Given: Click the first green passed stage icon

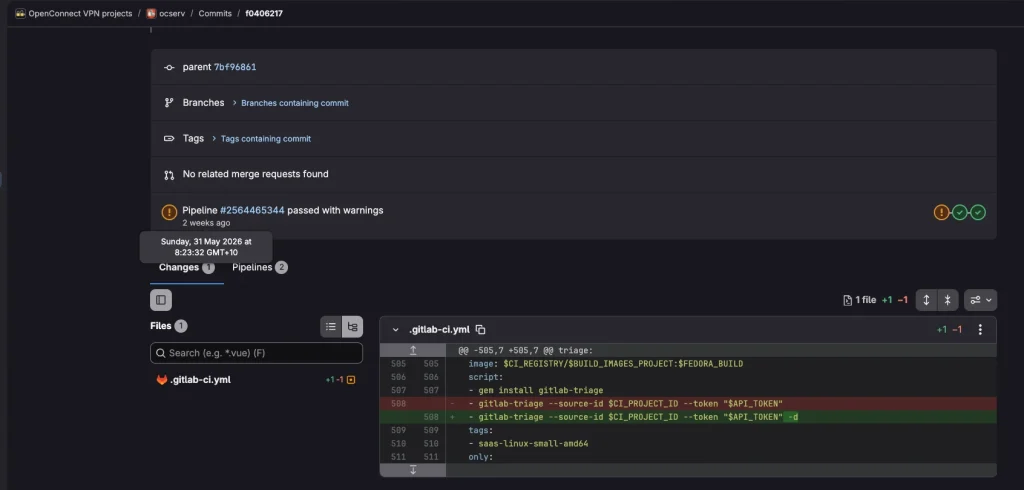Looking at the screenshot, I should click(959, 212).
